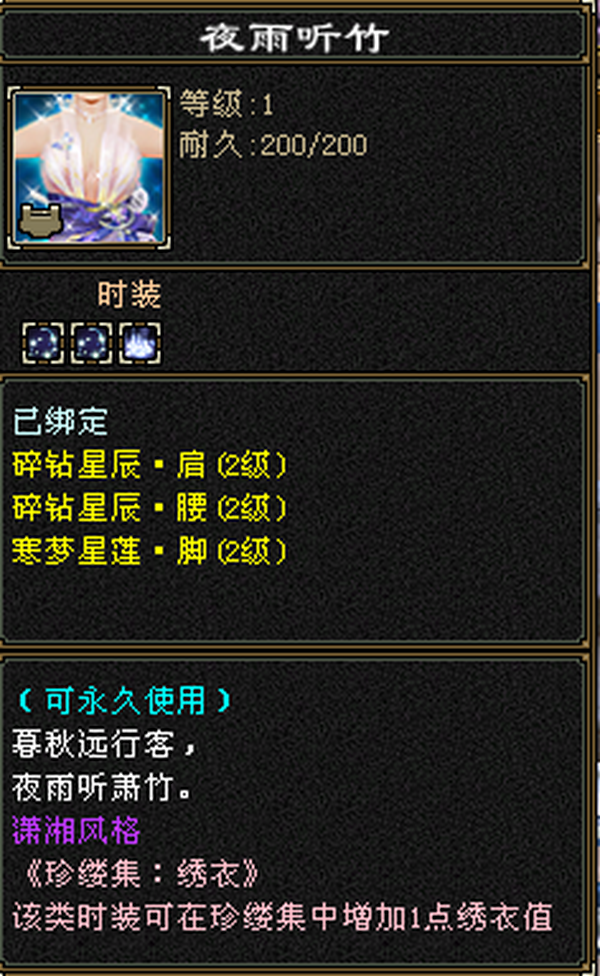
Task: Select the 碎钻星辰·腰 (2级) entry
Action: pyautogui.click(x=149, y=508)
